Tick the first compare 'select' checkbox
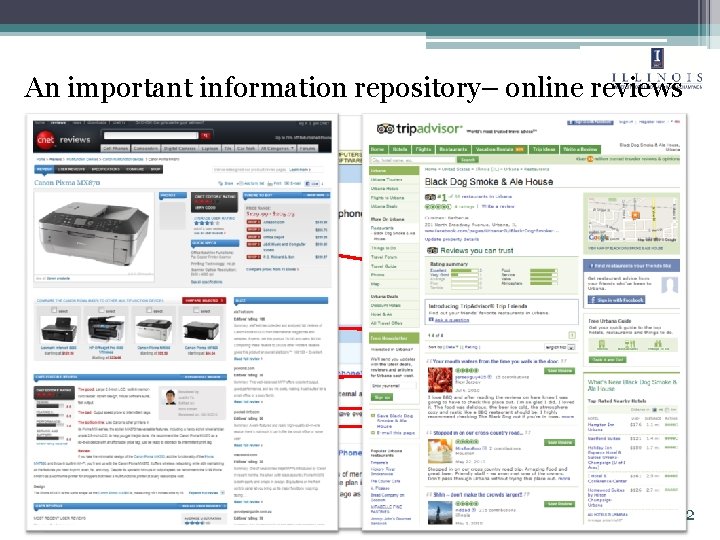The width and height of the screenshot is (720, 540). pyautogui.click(x=54, y=310)
